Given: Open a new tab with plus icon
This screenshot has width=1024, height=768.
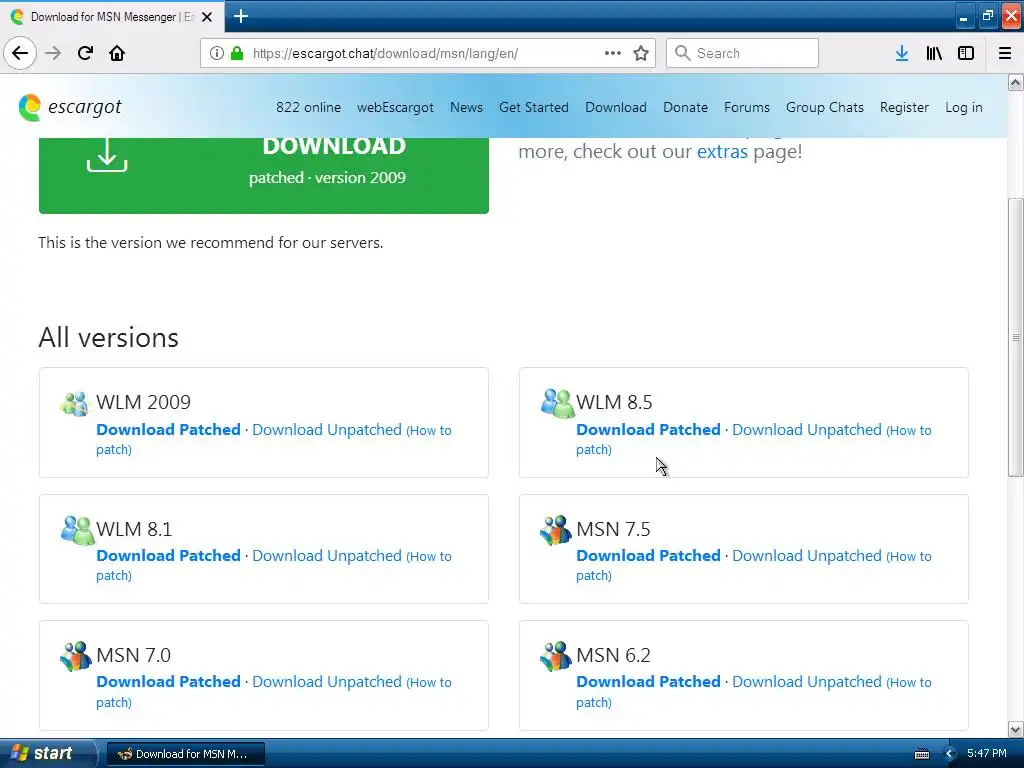Looking at the screenshot, I should 241,16.
